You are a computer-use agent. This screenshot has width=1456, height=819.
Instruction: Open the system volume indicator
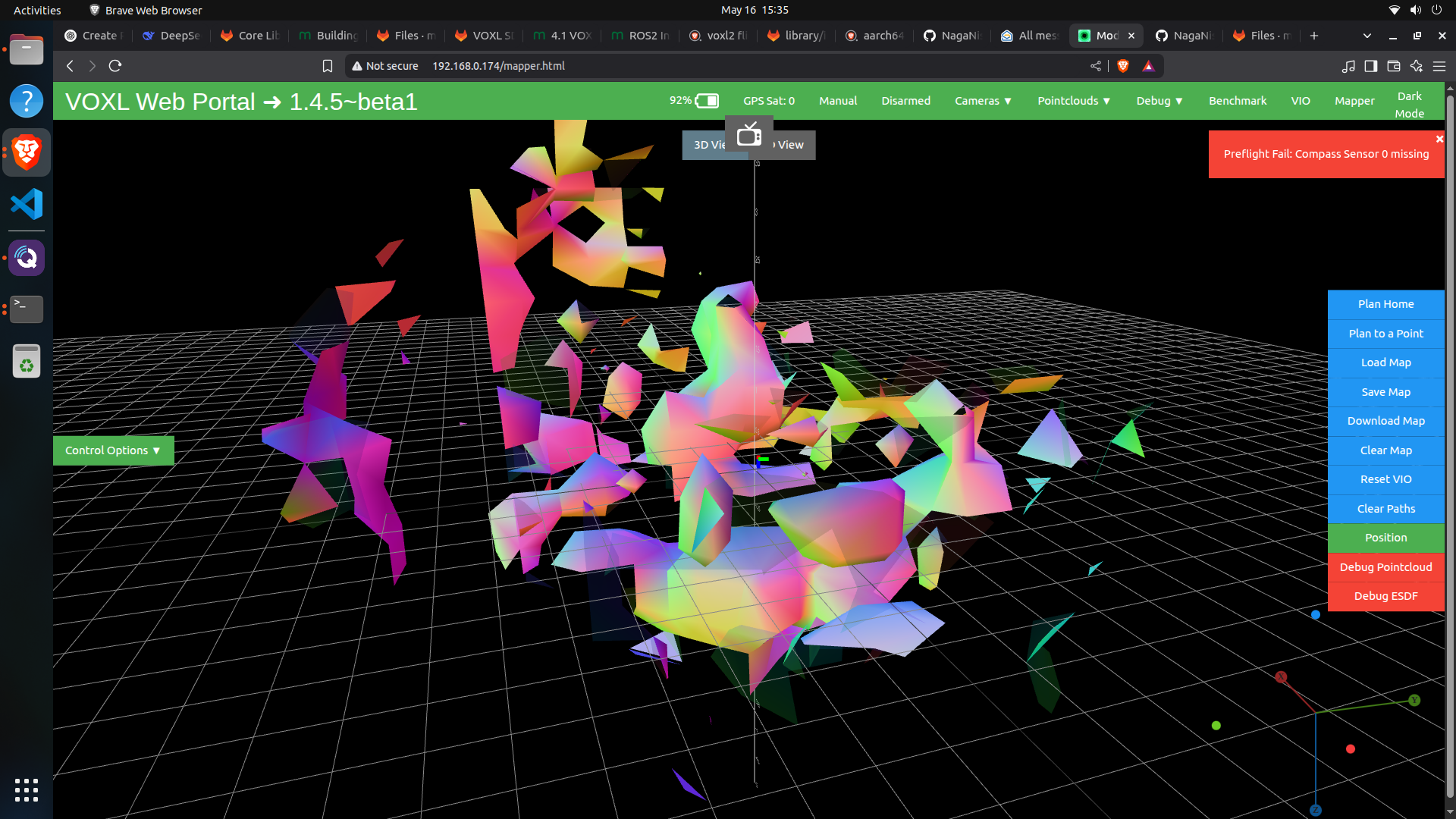(1415, 10)
